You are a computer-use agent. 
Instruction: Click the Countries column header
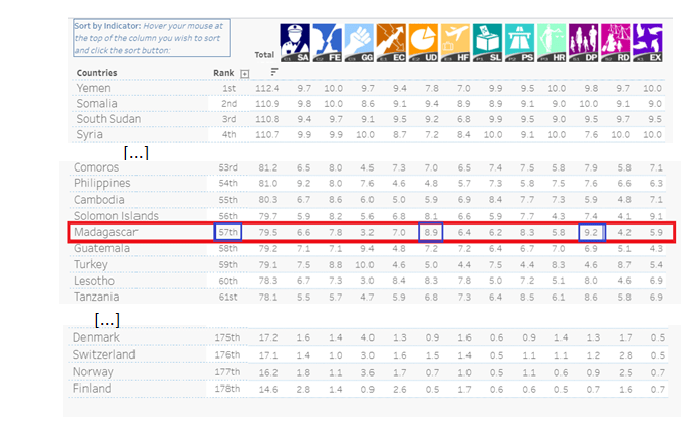click(97, 72)
